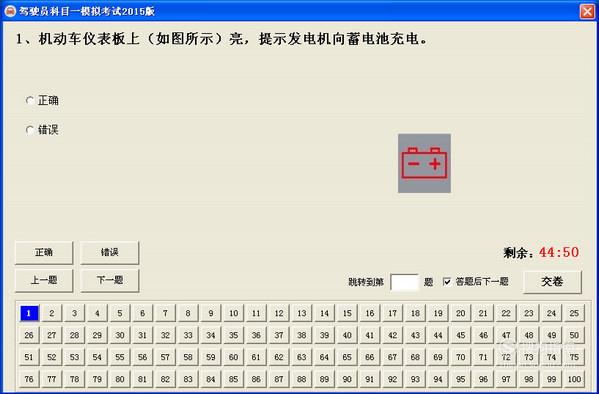The image size is (599, 394).
Task: Jump to question 69
Action: coord(438,357)
